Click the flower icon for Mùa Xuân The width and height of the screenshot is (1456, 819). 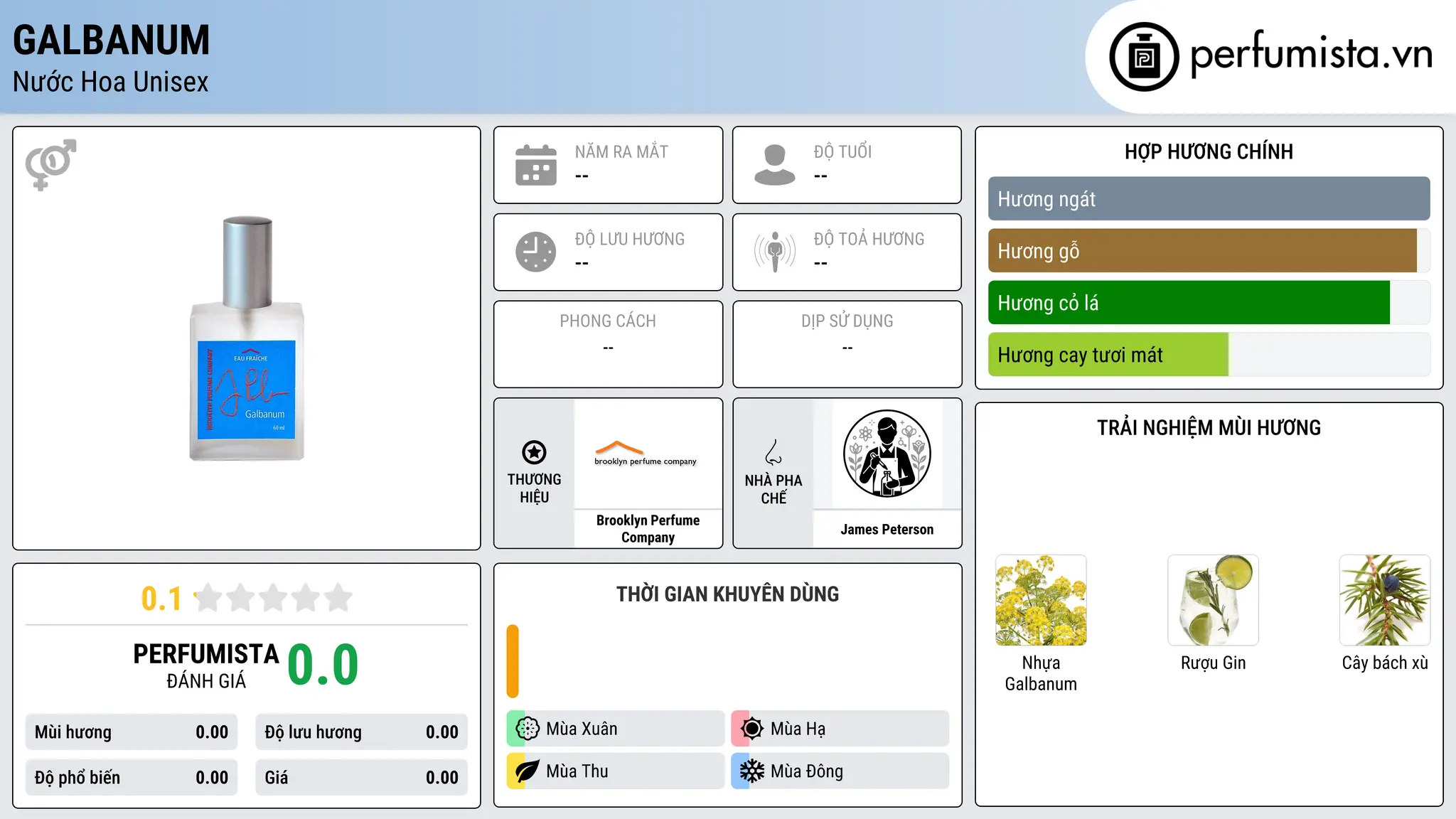point(528,729)
